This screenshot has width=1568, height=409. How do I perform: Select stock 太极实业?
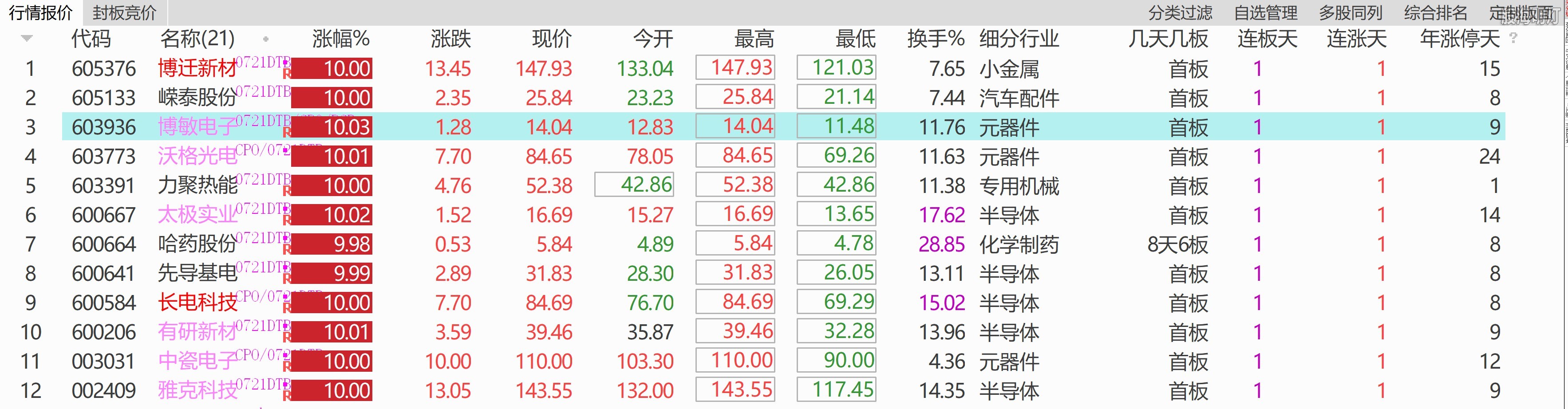197,214
